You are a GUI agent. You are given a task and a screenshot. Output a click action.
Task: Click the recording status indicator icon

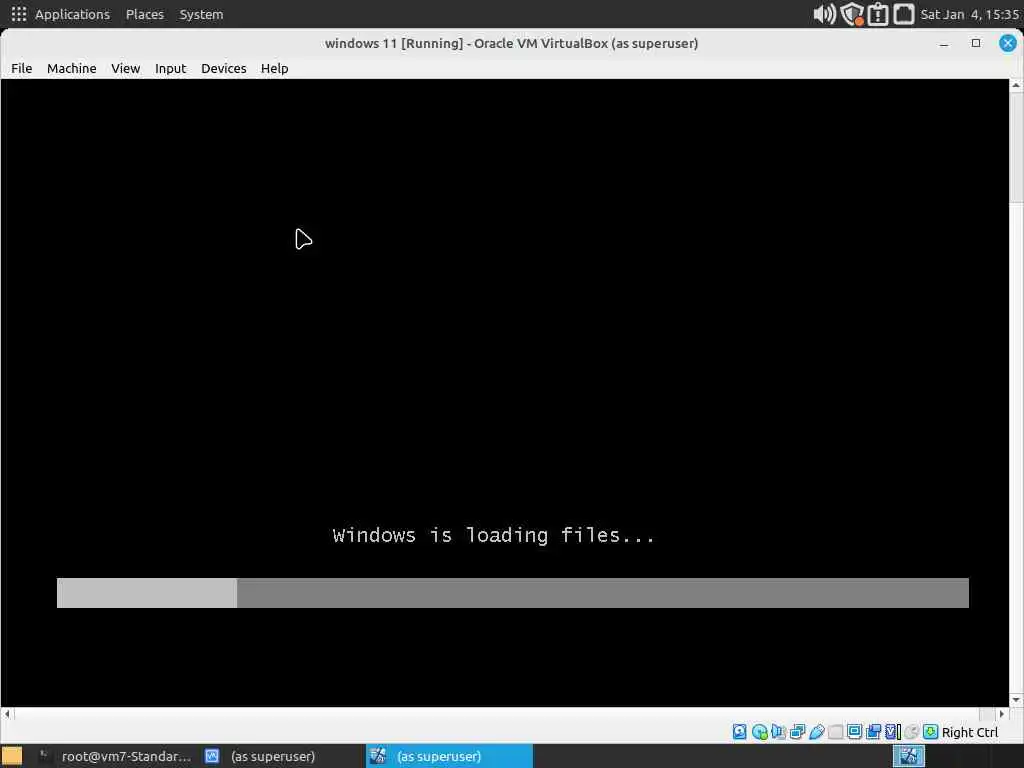point(873,732)
